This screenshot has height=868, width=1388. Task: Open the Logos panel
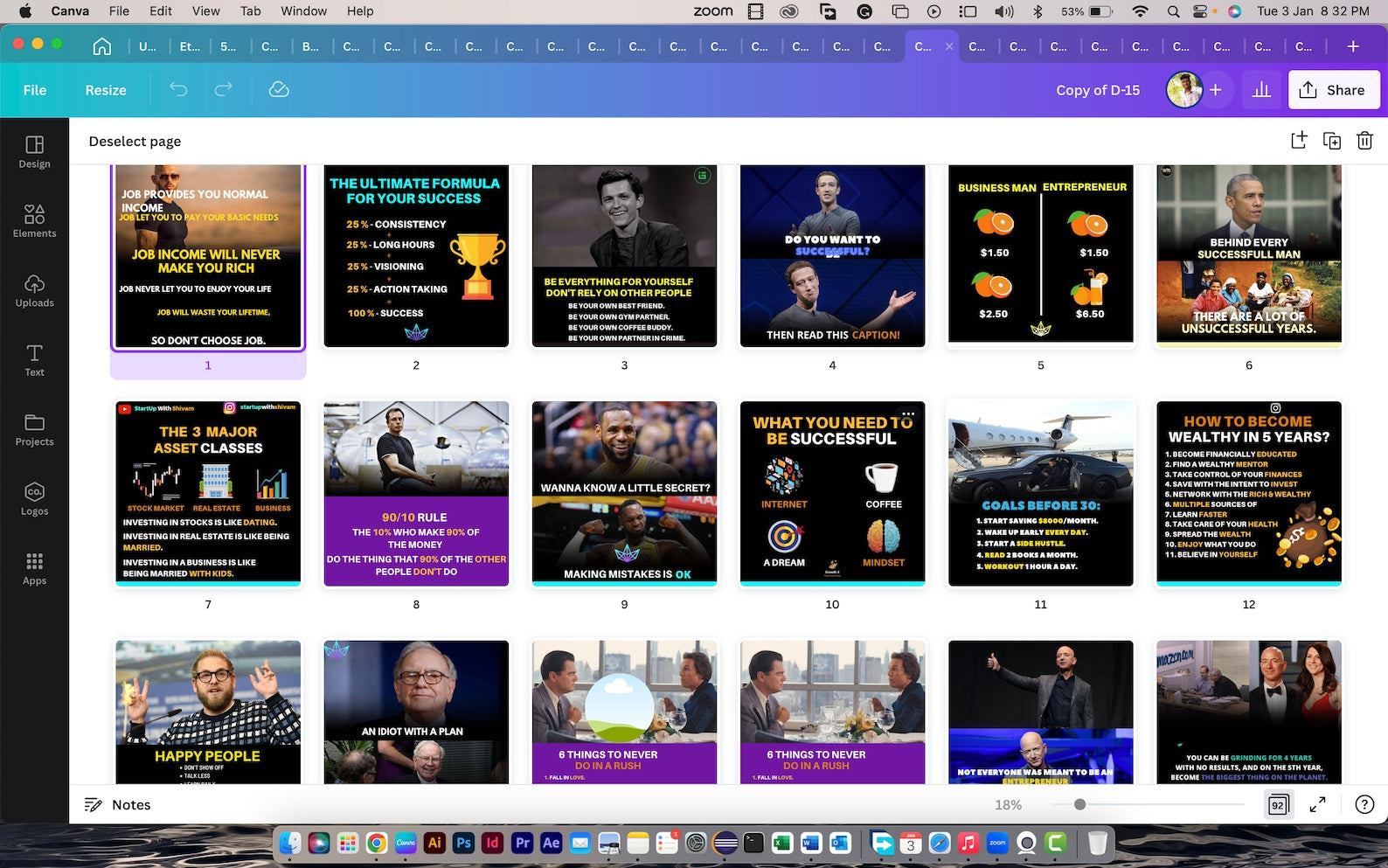(34, 499)
